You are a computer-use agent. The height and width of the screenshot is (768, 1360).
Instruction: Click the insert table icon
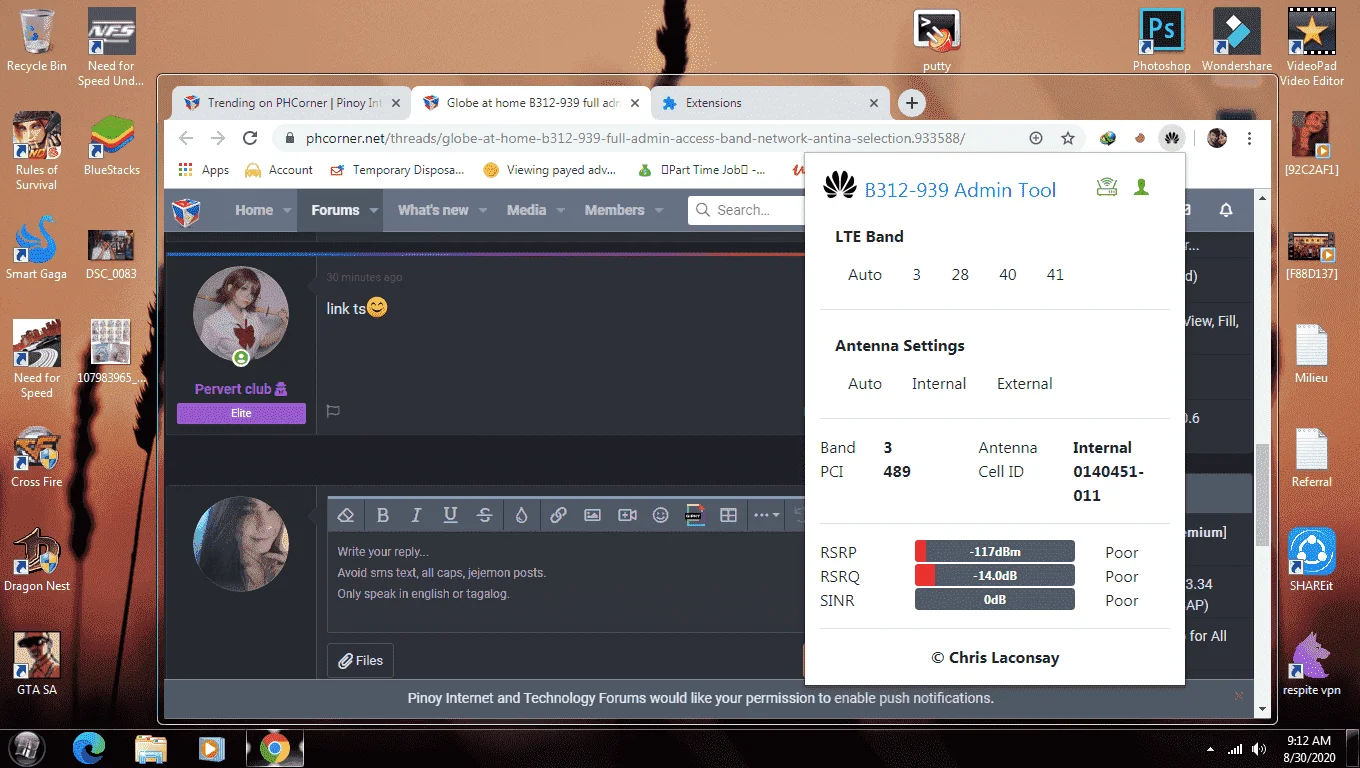click(728, 515)
